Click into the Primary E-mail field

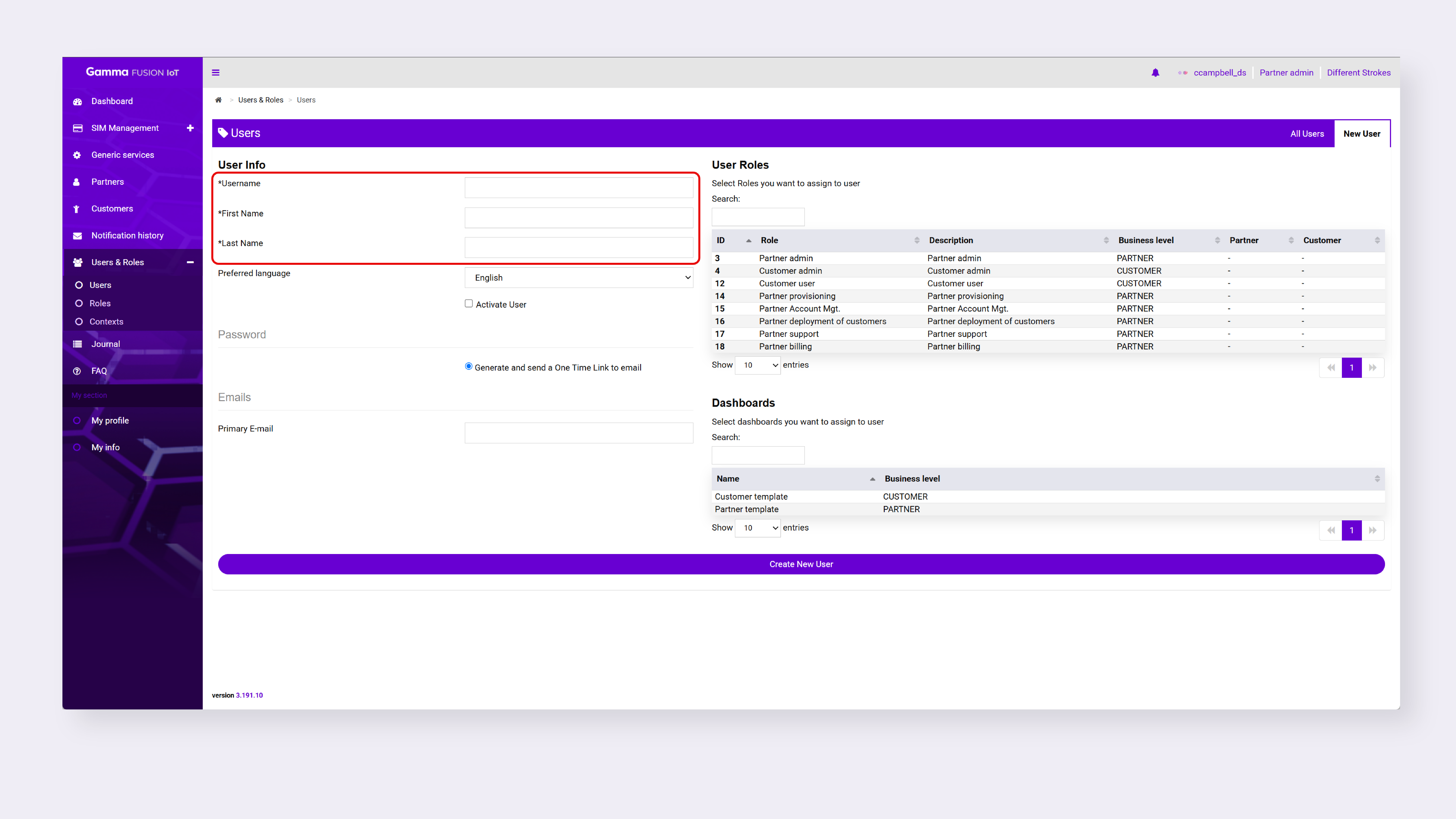(x=578, y=433)
